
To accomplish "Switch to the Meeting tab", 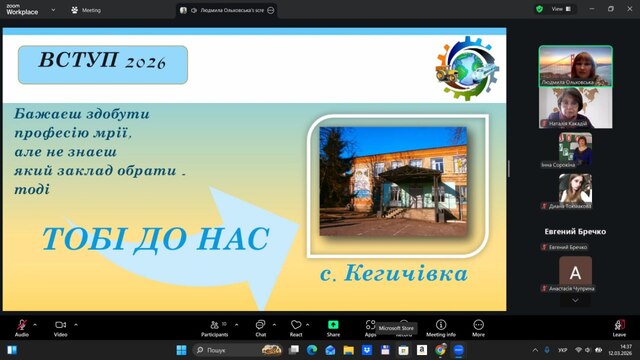I will 86,10.
